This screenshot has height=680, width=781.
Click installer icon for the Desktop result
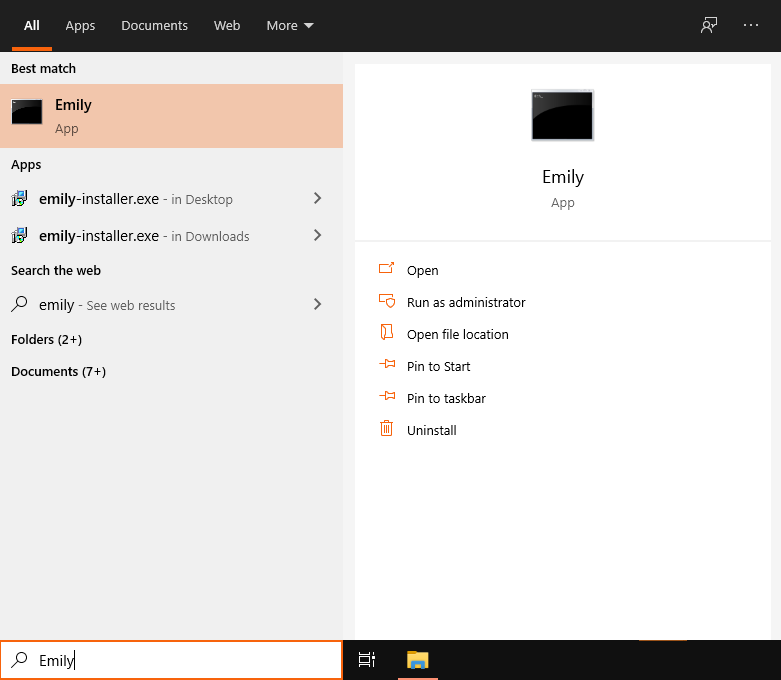19,198
